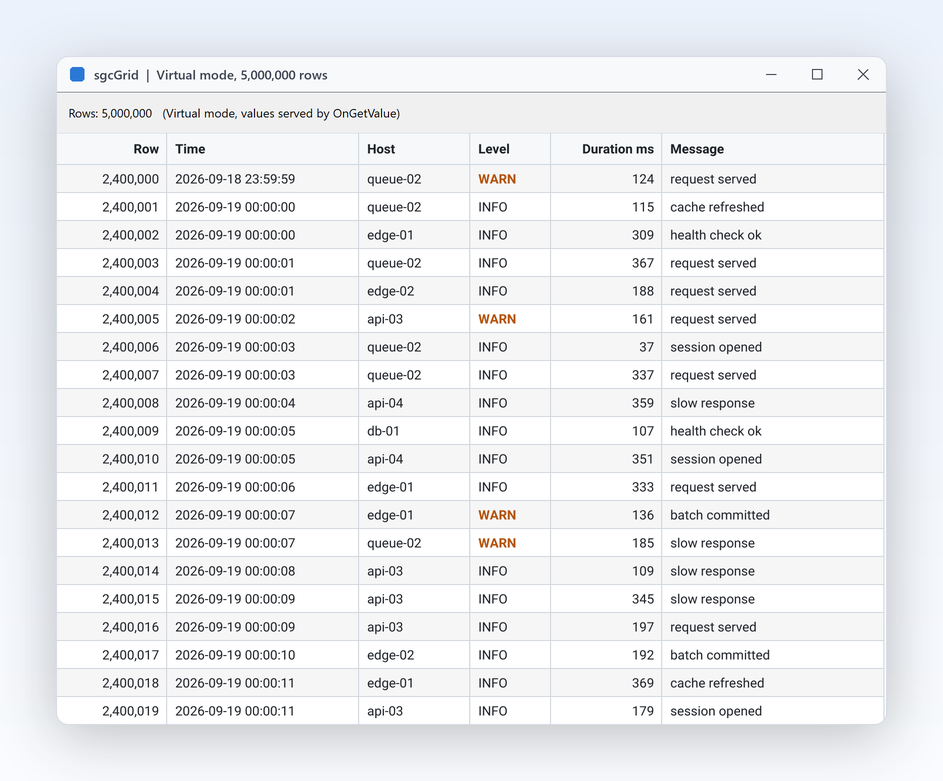Click 'session opened' in row 2,400,006
Screen dimensions: 943x781
click(716, 347)
